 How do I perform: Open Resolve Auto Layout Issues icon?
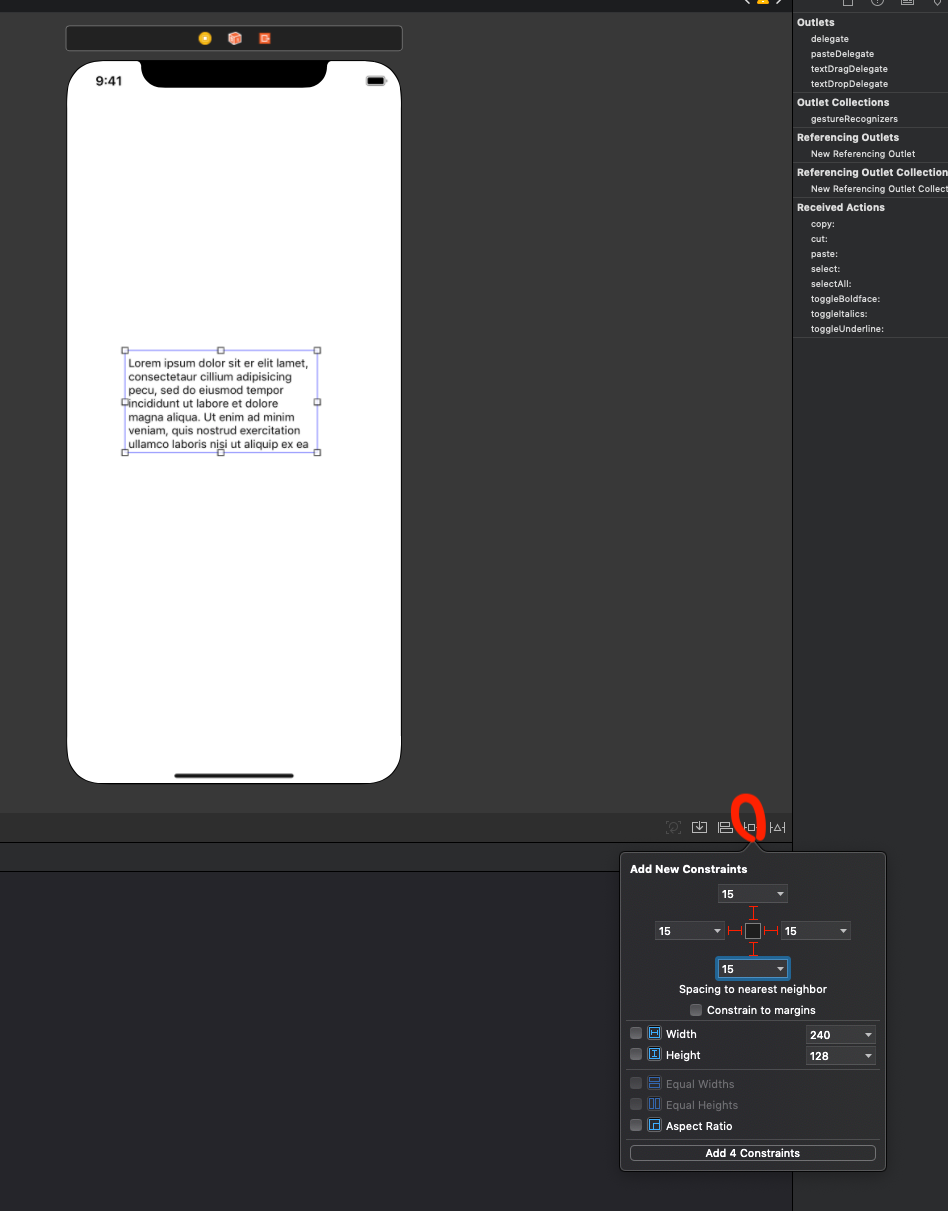(x=778, y=827)
